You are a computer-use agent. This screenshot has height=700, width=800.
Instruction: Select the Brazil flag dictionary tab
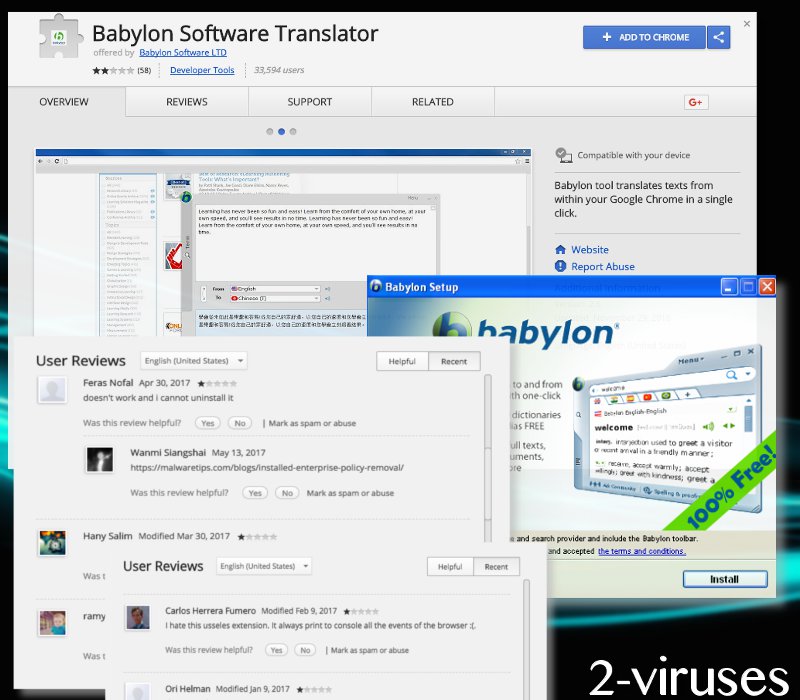coord(664,397)
